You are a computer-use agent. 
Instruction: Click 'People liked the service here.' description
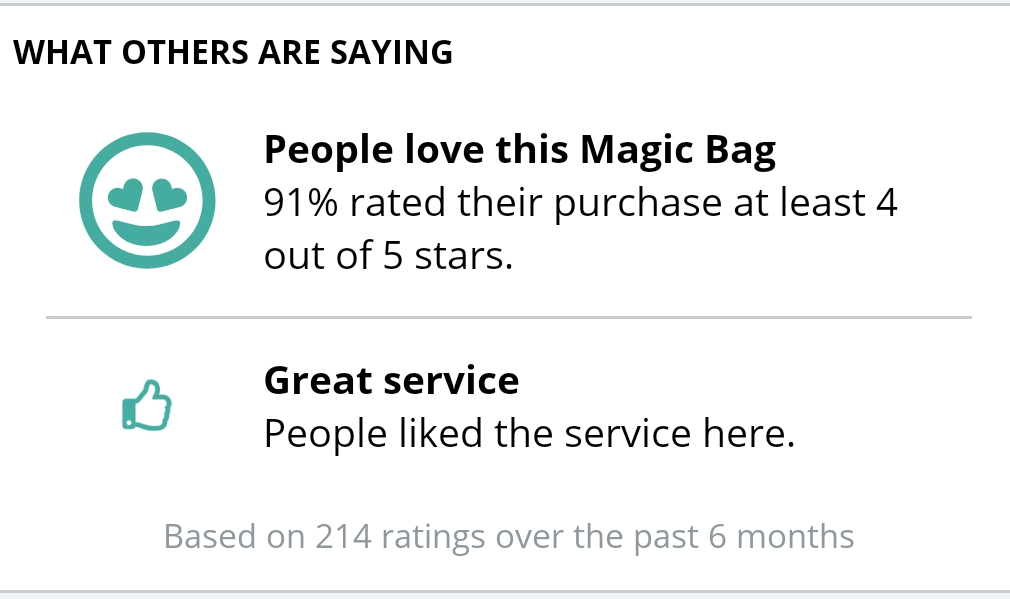(529, 433)
